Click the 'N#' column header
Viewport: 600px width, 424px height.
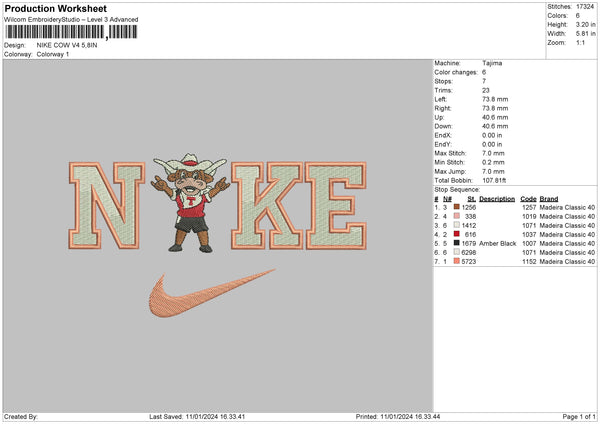coord(447,199)
